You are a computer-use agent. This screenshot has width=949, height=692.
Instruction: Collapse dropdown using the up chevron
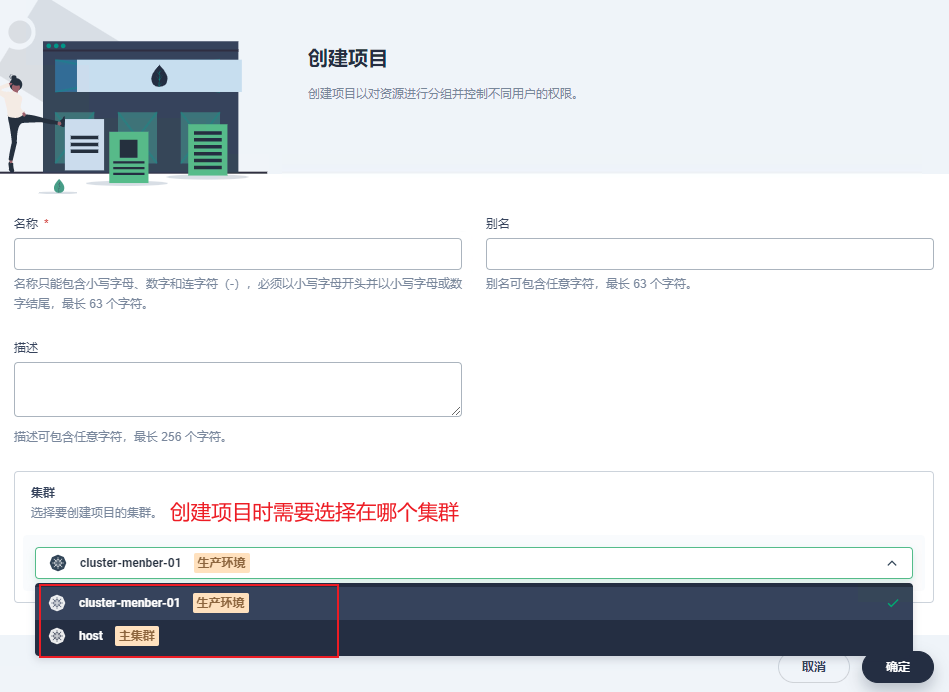pyautogui.click(x=892, y=563)
